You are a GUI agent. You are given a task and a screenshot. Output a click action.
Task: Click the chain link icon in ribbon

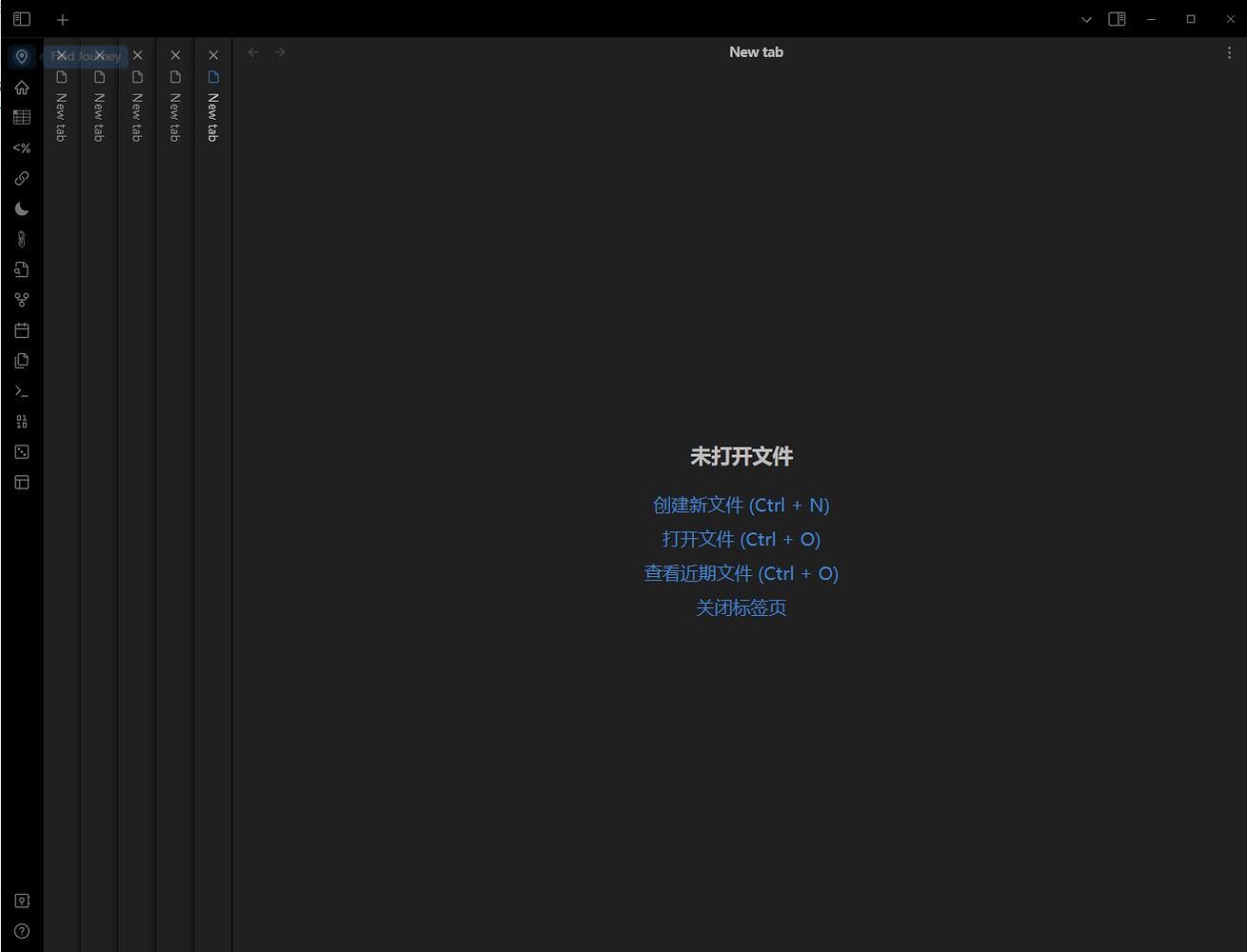pyautogui.click(x=22, y=179)
